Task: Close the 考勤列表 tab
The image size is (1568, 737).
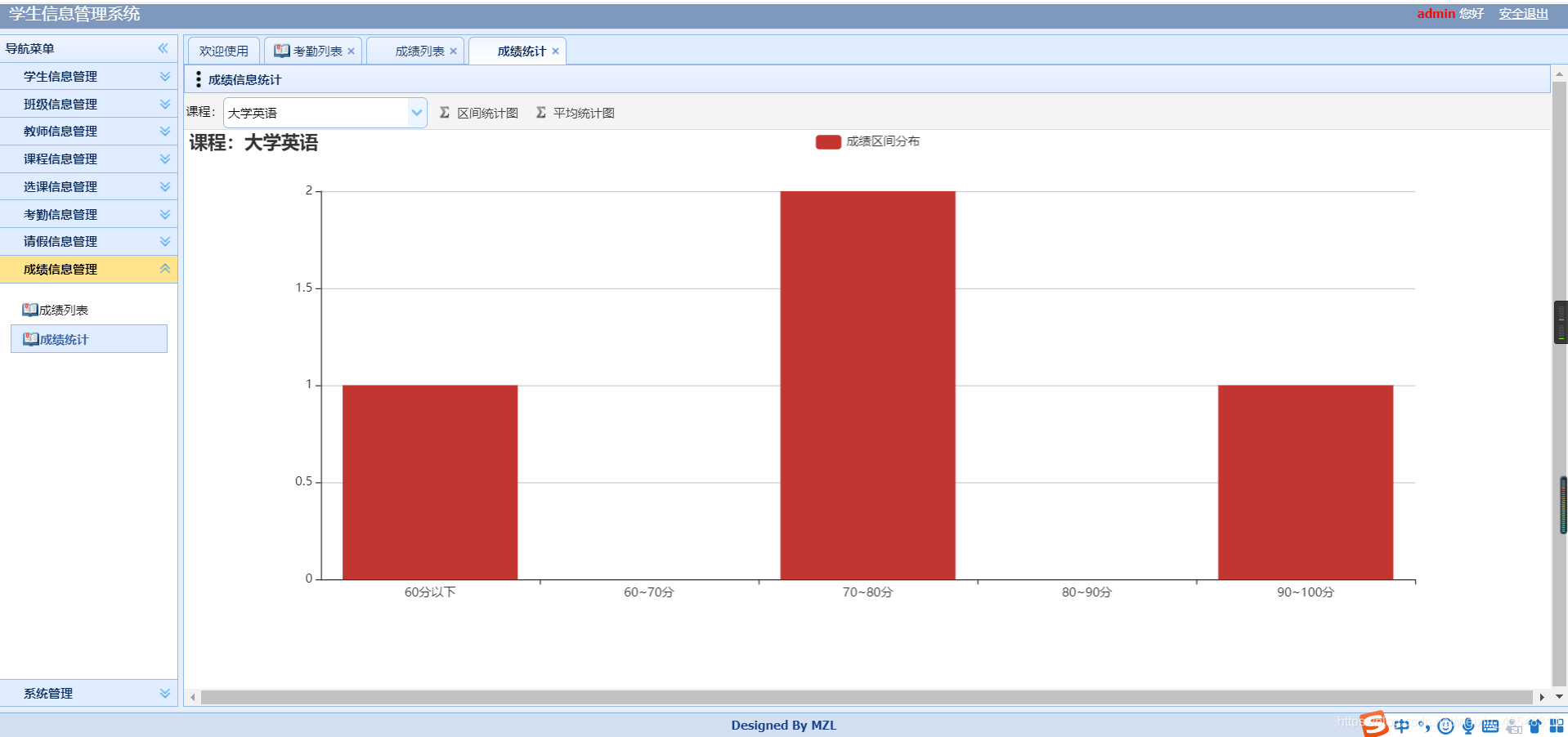Action: pos(352,51)
